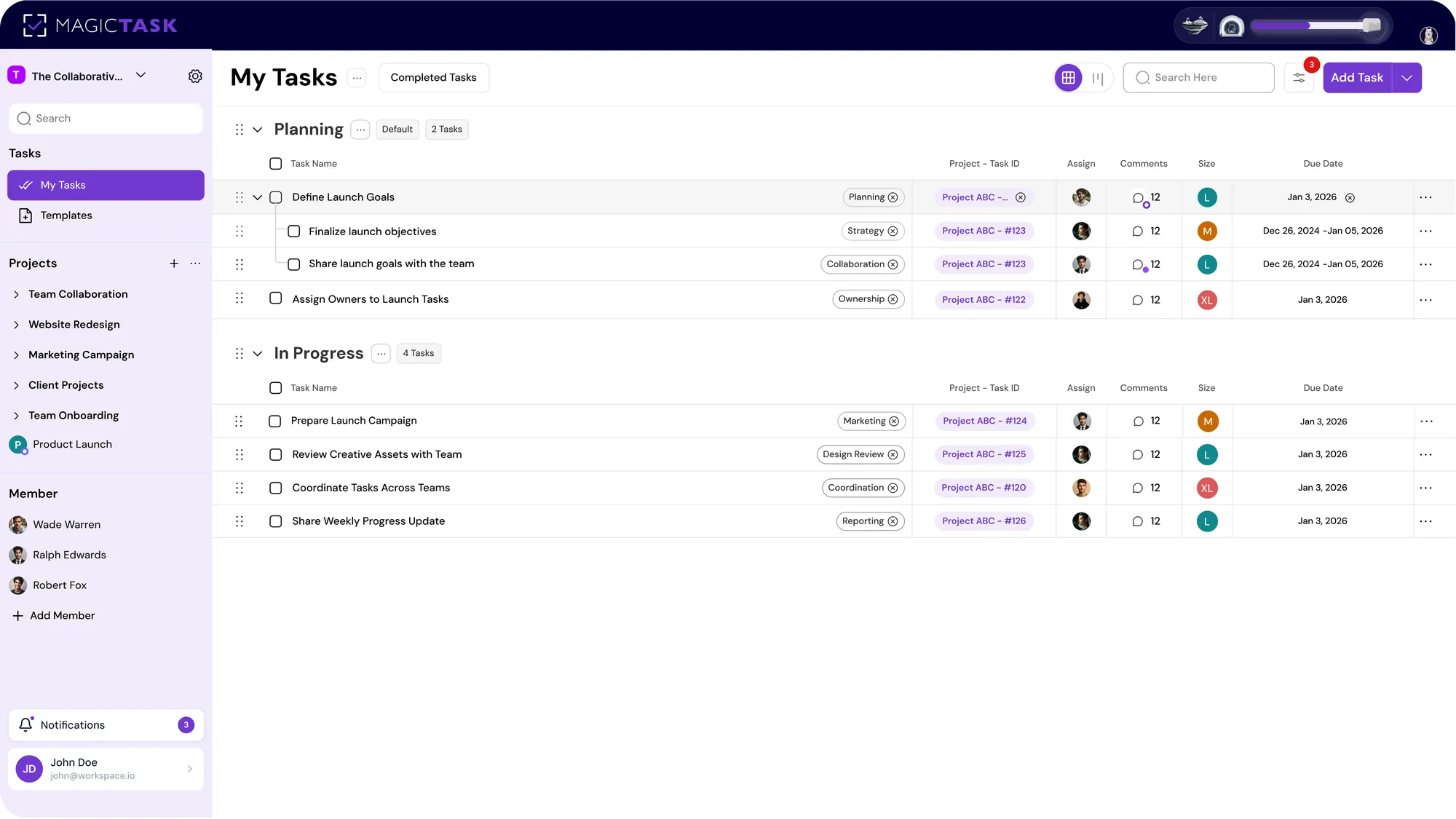Check the Finalize launch objectives subtask

[x=294, y=232]
